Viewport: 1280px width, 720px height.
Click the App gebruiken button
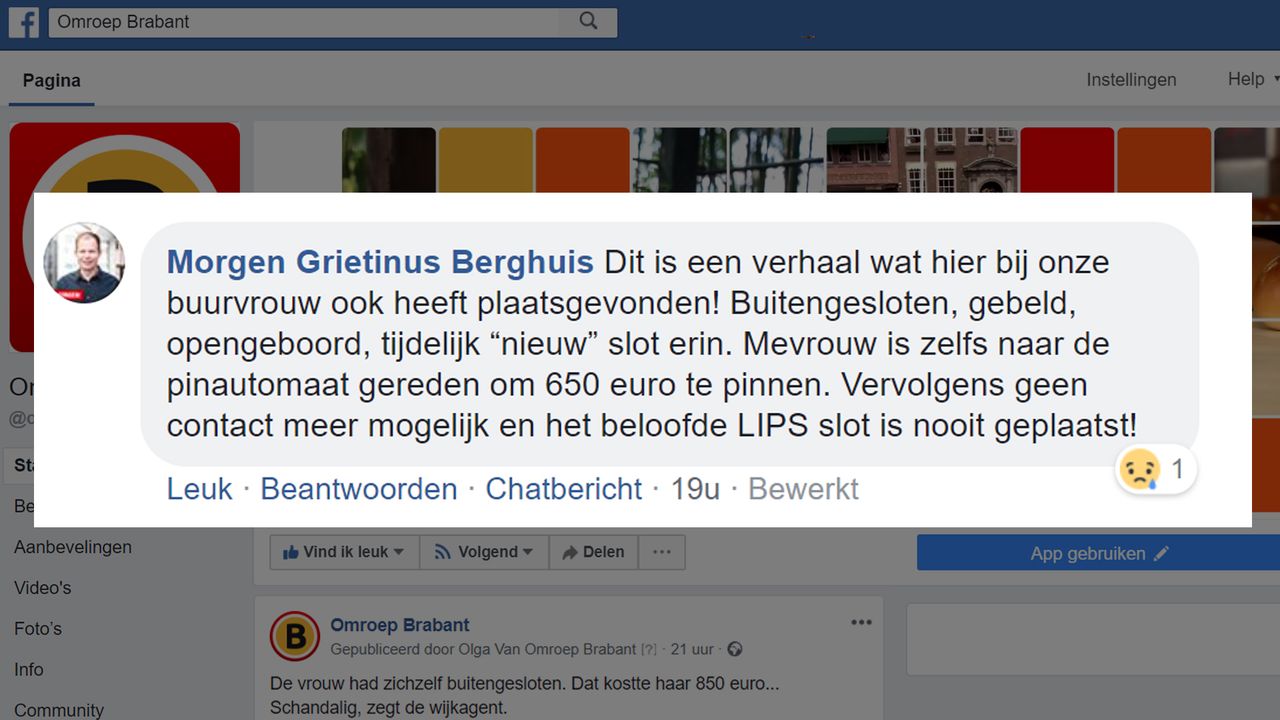point(1098,553)
